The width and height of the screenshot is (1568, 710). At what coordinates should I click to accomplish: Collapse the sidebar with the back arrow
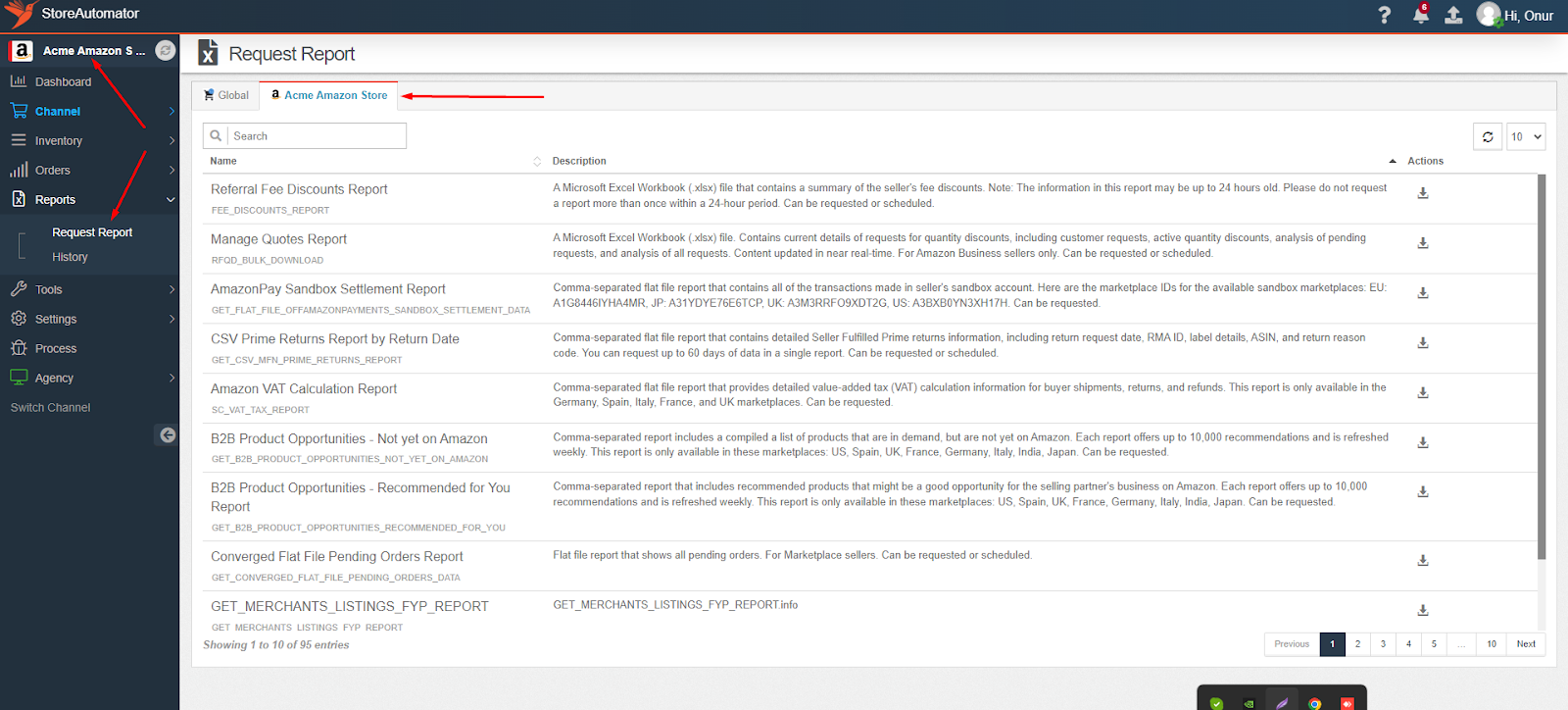tap(168, 434)
